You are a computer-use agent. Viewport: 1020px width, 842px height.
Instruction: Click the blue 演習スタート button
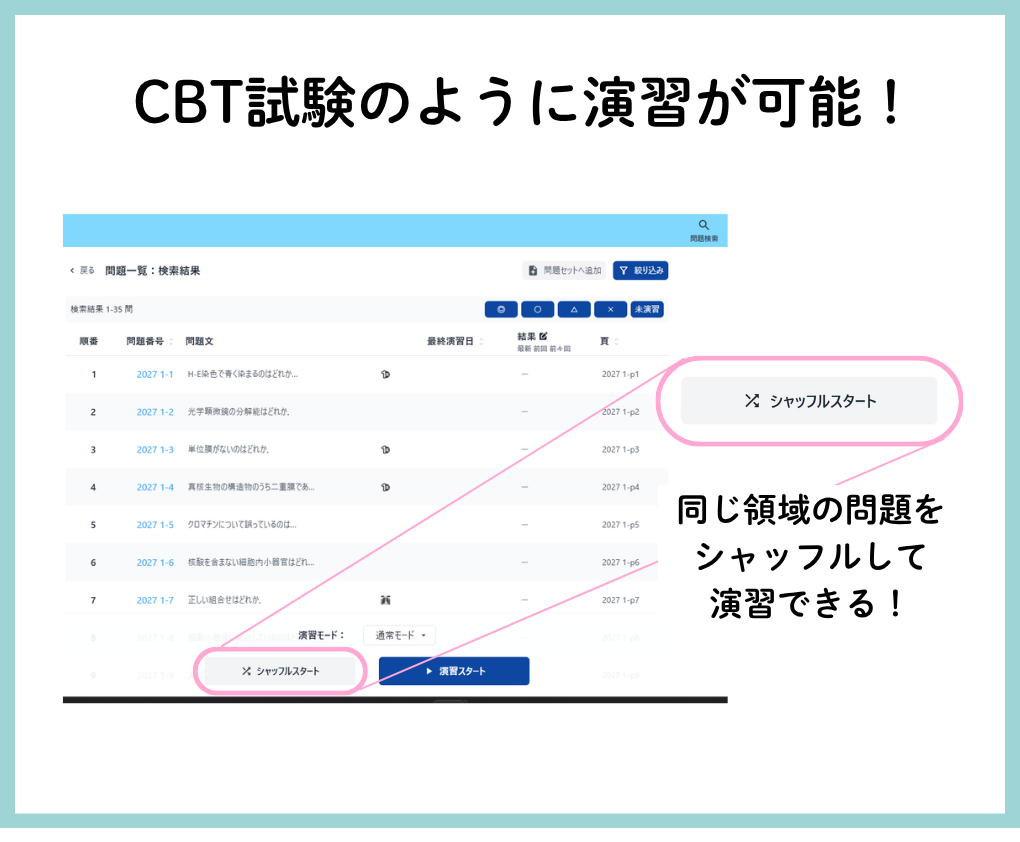click(454, 671)
